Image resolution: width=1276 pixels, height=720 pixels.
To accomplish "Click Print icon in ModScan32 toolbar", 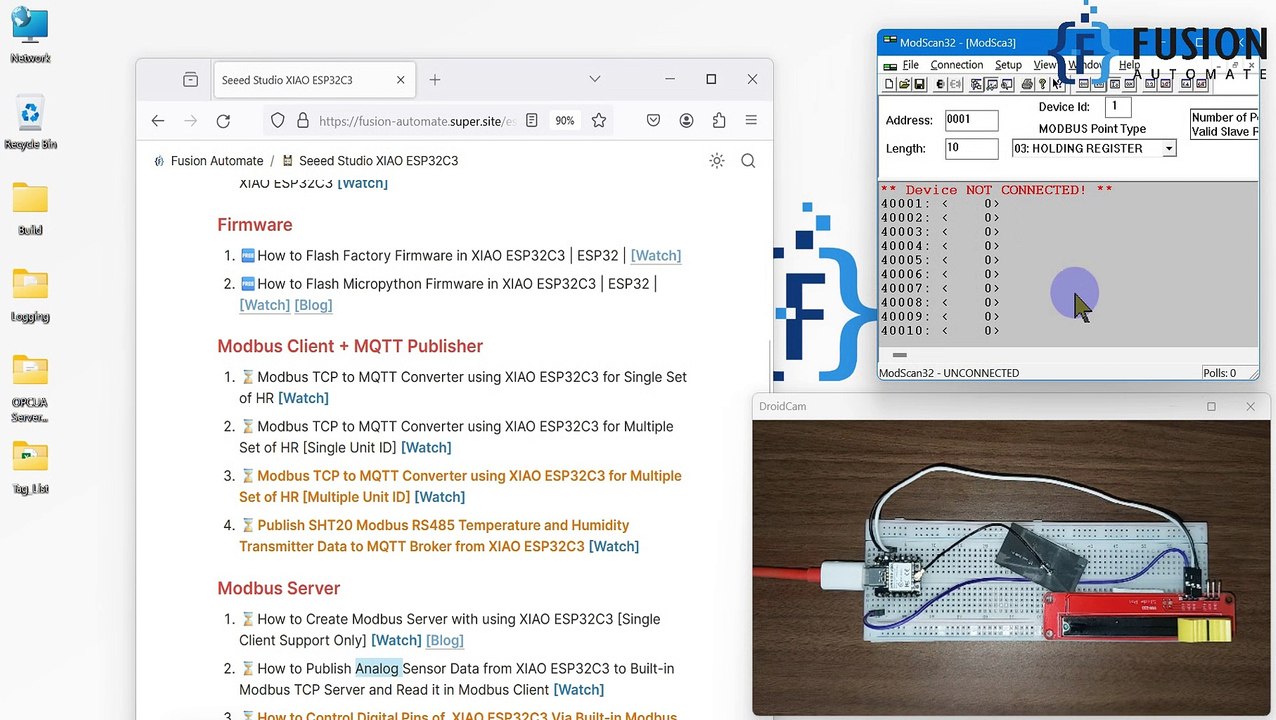I will 1027,84.
